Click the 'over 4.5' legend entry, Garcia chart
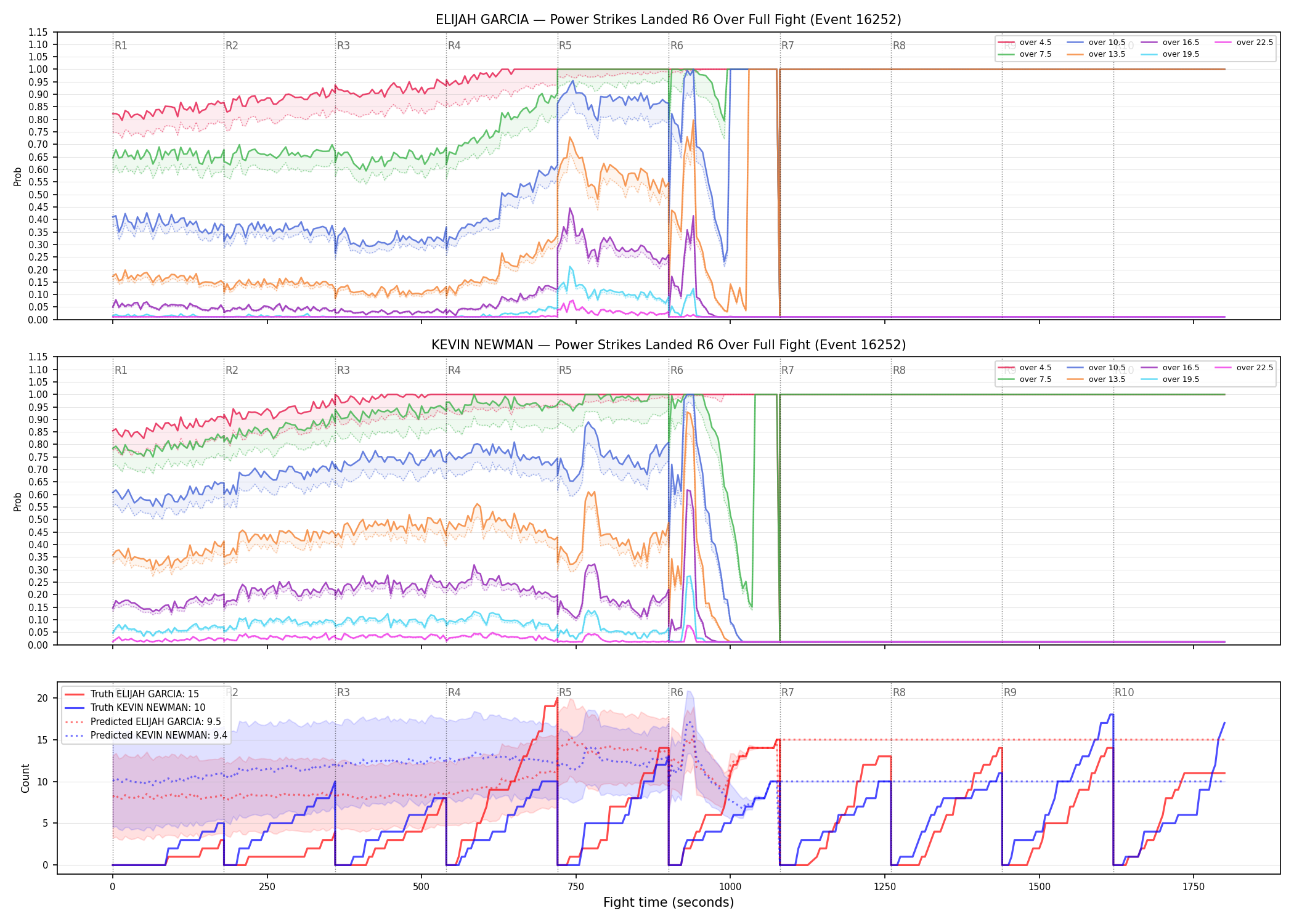The height and width of the screenshot is (924, 1294). [1025, 43]
